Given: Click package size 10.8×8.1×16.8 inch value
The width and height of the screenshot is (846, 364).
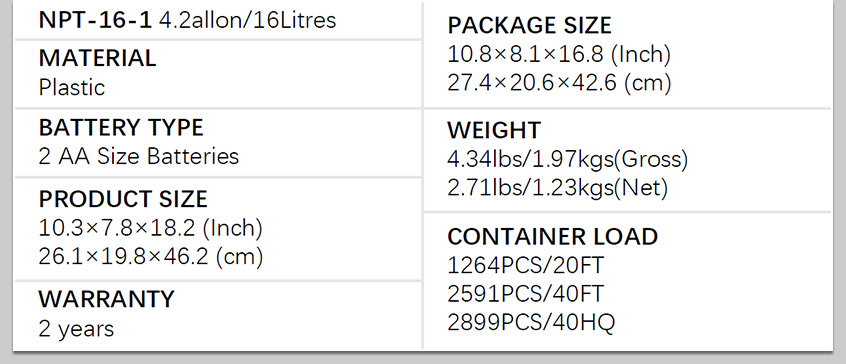Looking at the screenshot, I should tap(559, 54).
